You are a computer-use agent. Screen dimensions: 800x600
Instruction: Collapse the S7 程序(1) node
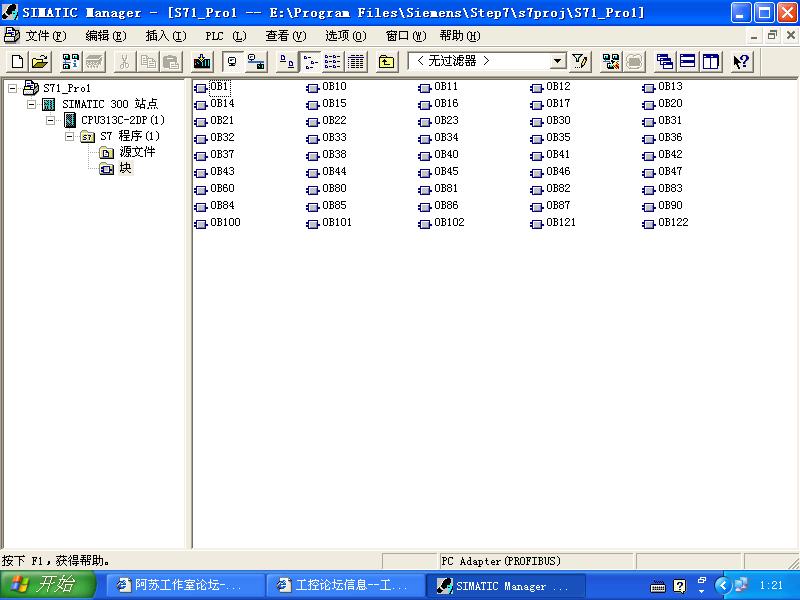pos(69,136)
